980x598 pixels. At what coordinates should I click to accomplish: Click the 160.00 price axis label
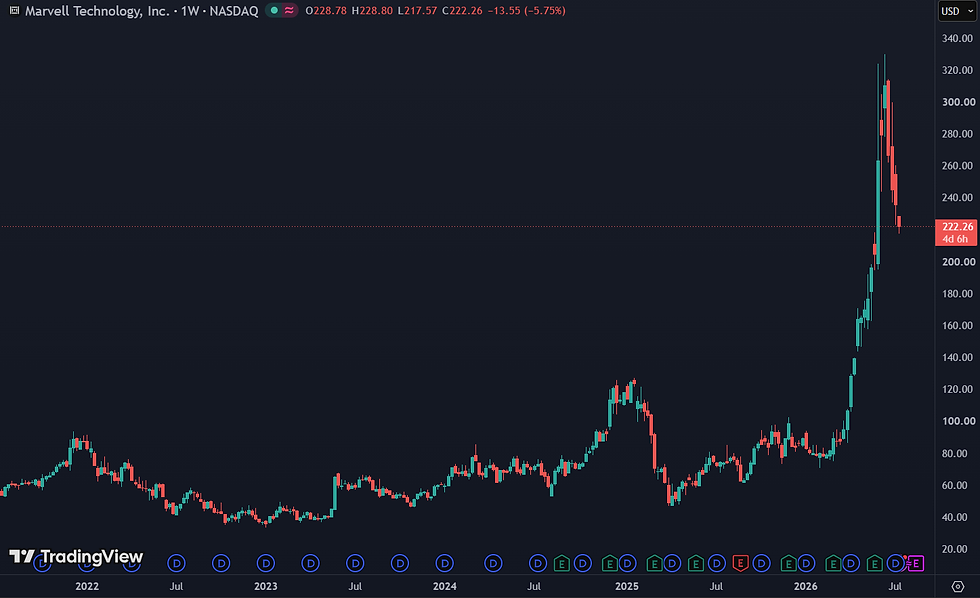click(957, 326)
